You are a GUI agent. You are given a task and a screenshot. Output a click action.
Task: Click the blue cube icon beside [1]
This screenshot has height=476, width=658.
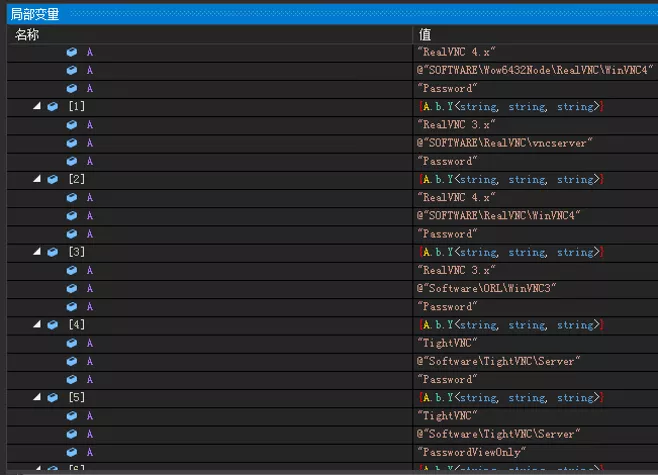pos(53,107)
